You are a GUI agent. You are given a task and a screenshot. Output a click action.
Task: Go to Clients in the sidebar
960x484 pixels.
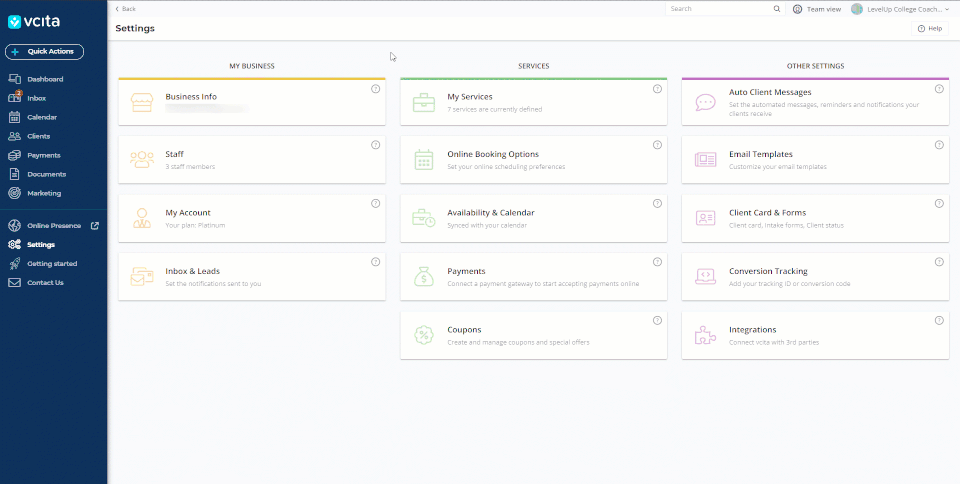point(39,136)
